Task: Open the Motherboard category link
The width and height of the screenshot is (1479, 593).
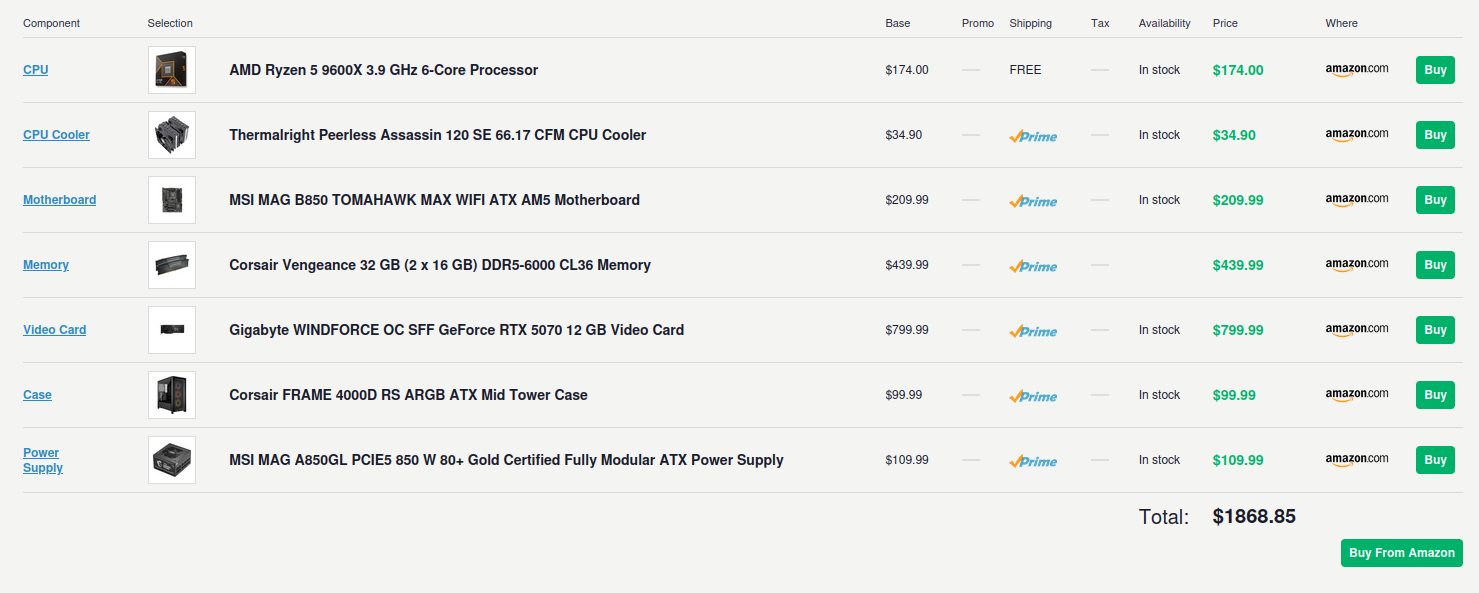Action: [x=60, y=200]
